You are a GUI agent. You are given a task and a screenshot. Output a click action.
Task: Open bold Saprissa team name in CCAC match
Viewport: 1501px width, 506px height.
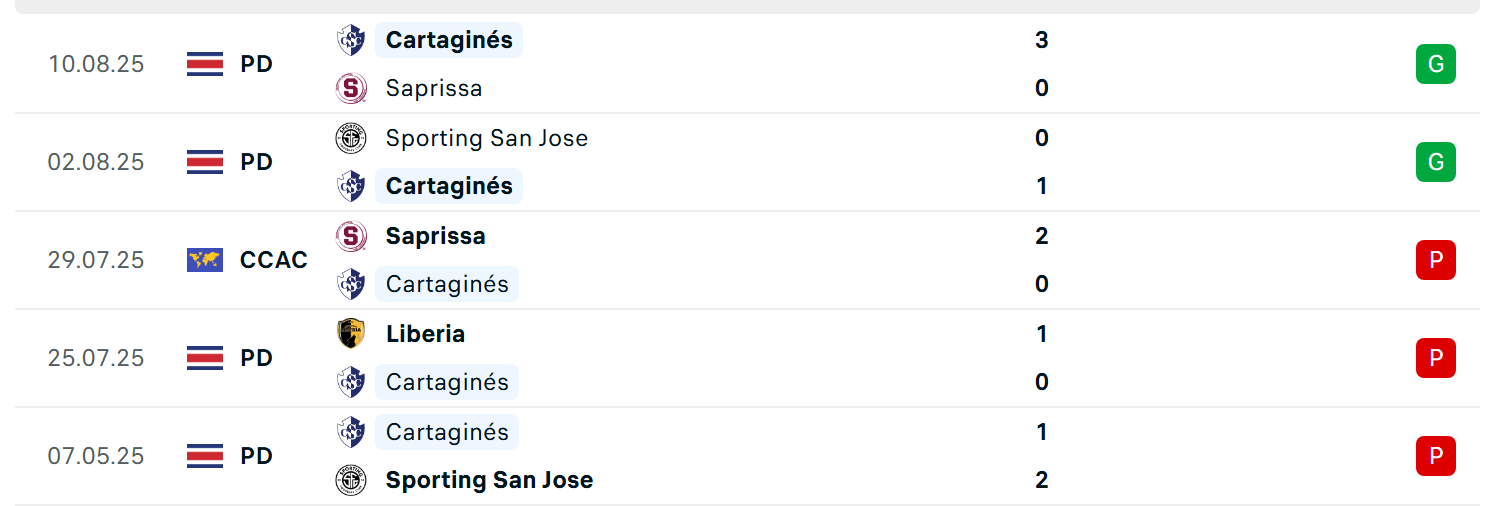coord(436,236)
